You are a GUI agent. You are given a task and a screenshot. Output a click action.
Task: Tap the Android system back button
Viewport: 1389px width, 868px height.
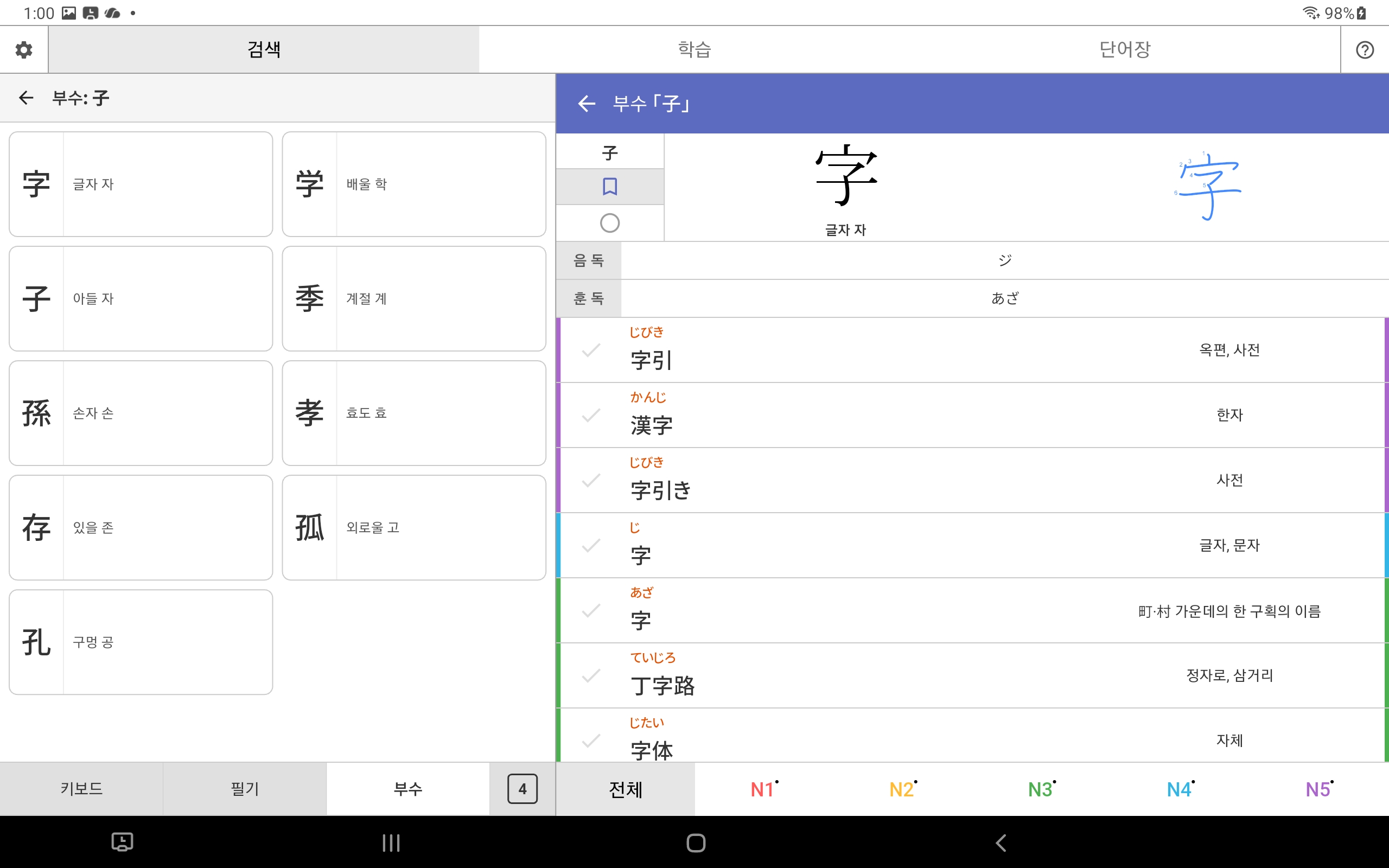point(1001,843)
